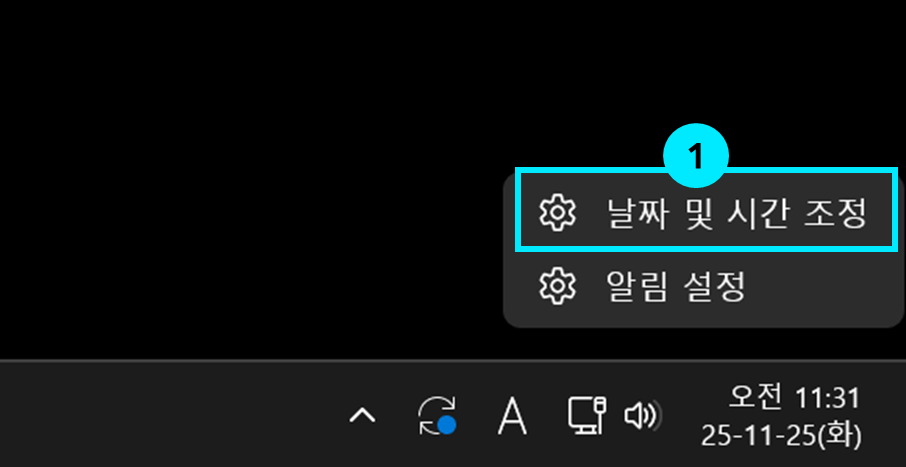Click the sound waves of the speaker icon
Image resolution: width=906 pixels, height=467 pixels.
[x=653, y=416]
